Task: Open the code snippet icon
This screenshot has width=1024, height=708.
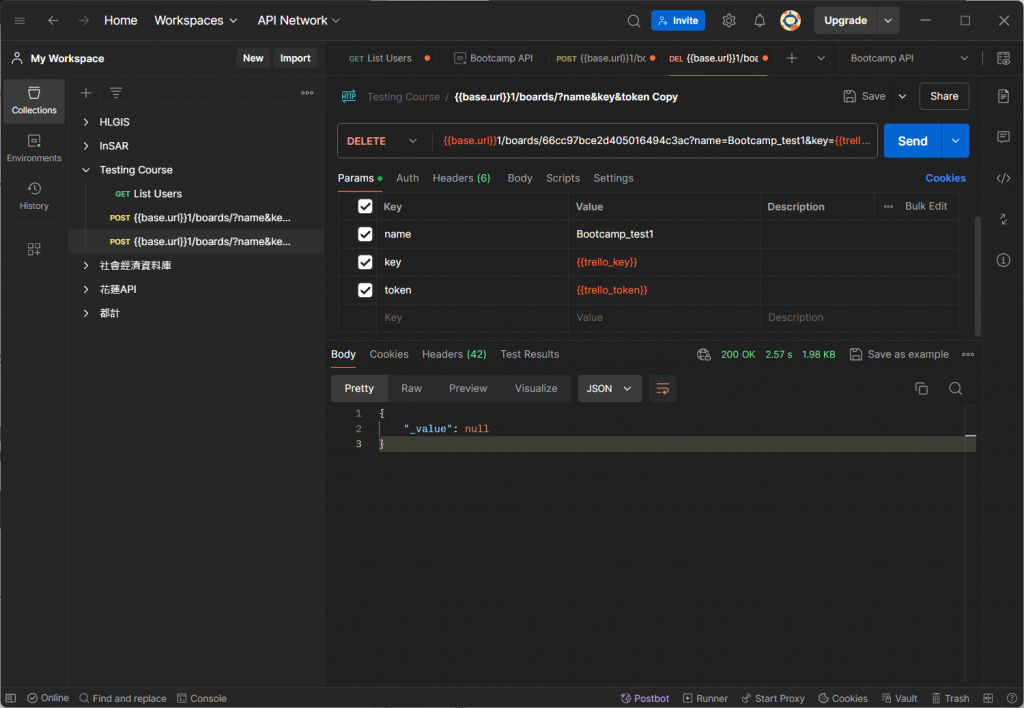Action: pos(1003,178)
